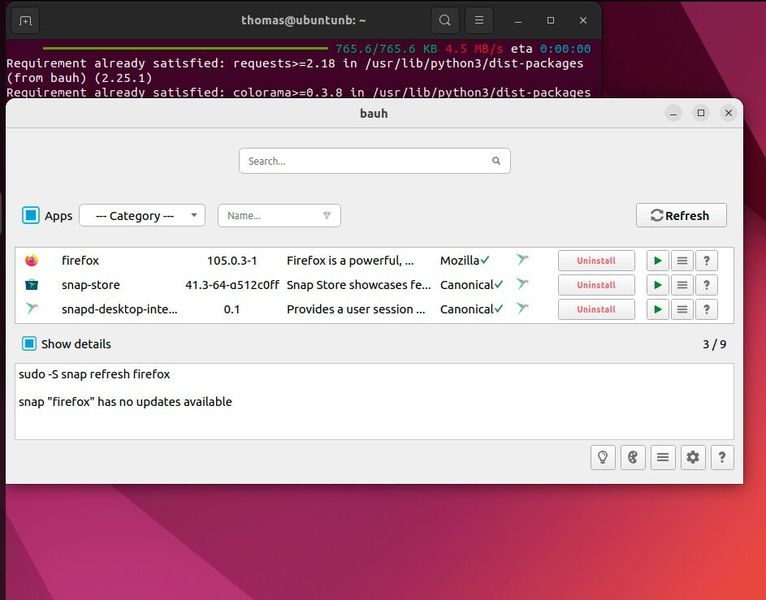Click the snap type icon in snap-store row
766x600 pixels.
(522, 284)
